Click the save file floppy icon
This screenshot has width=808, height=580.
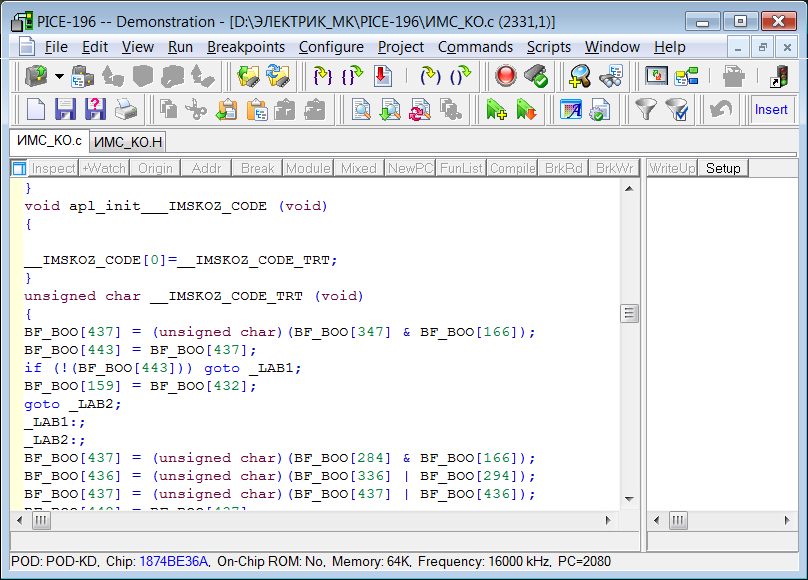pos(65,109)
